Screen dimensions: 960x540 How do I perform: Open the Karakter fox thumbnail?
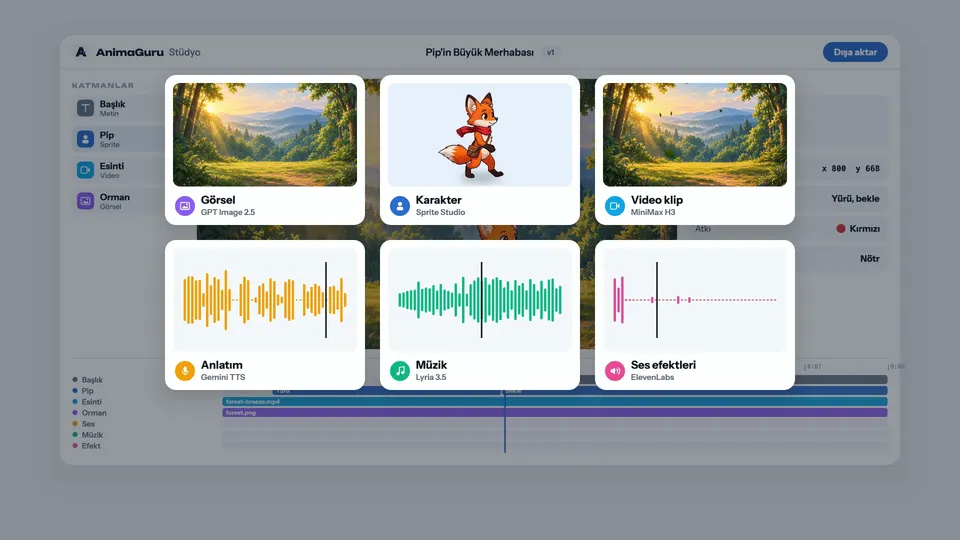479,135
